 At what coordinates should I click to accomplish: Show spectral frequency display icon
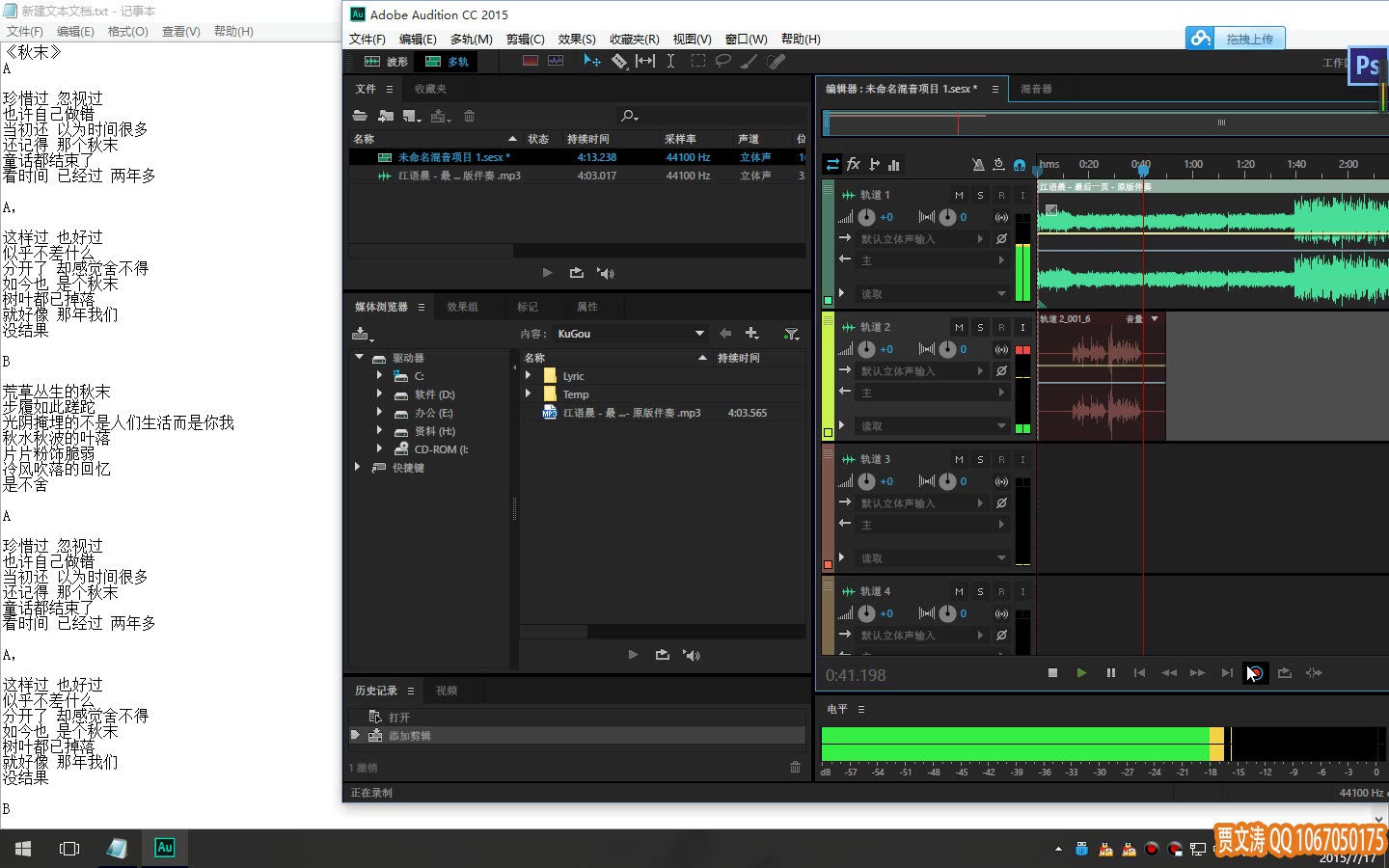530,61
